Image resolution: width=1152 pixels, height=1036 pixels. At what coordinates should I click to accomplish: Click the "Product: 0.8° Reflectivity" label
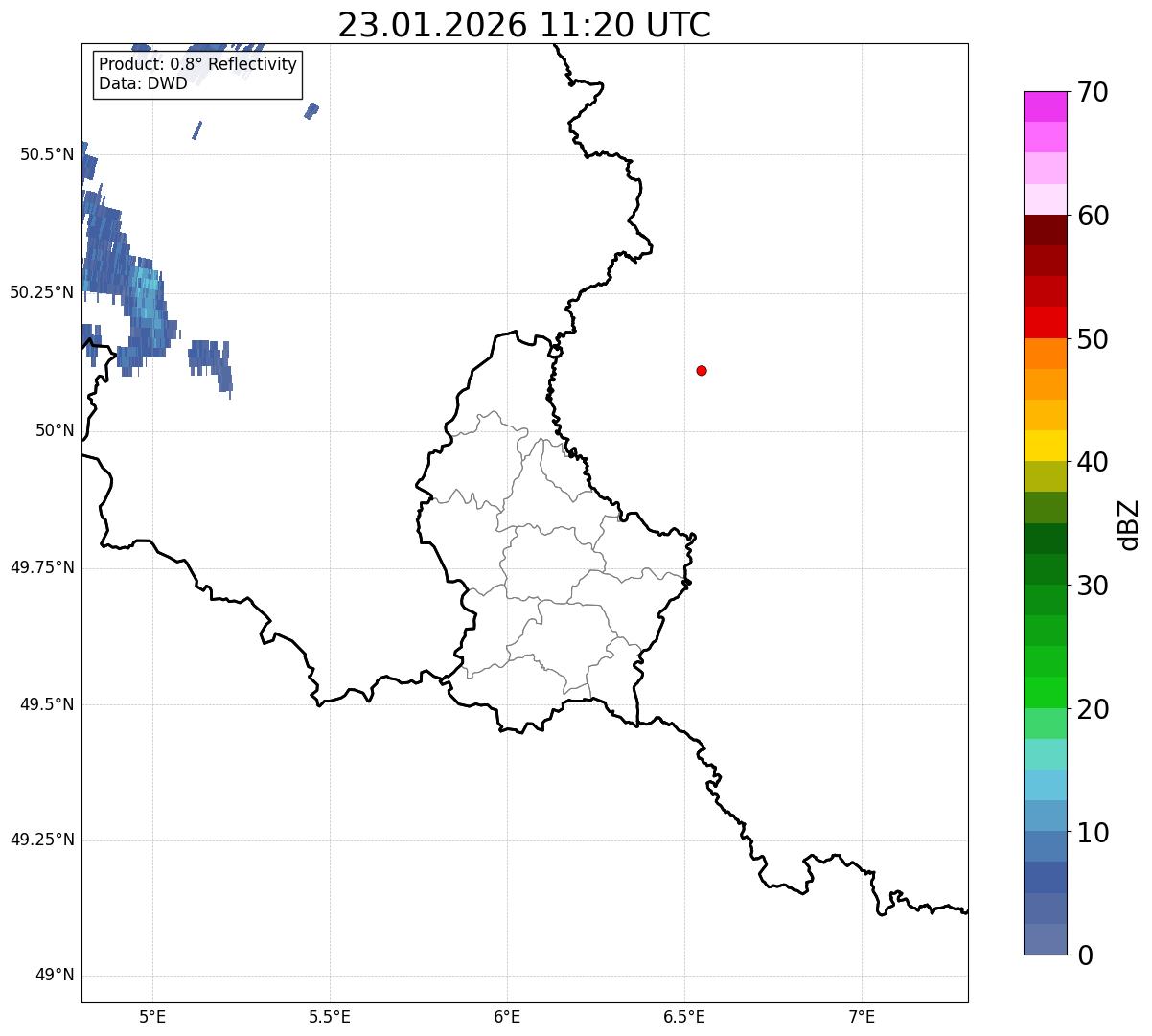(x=198, y=65)
